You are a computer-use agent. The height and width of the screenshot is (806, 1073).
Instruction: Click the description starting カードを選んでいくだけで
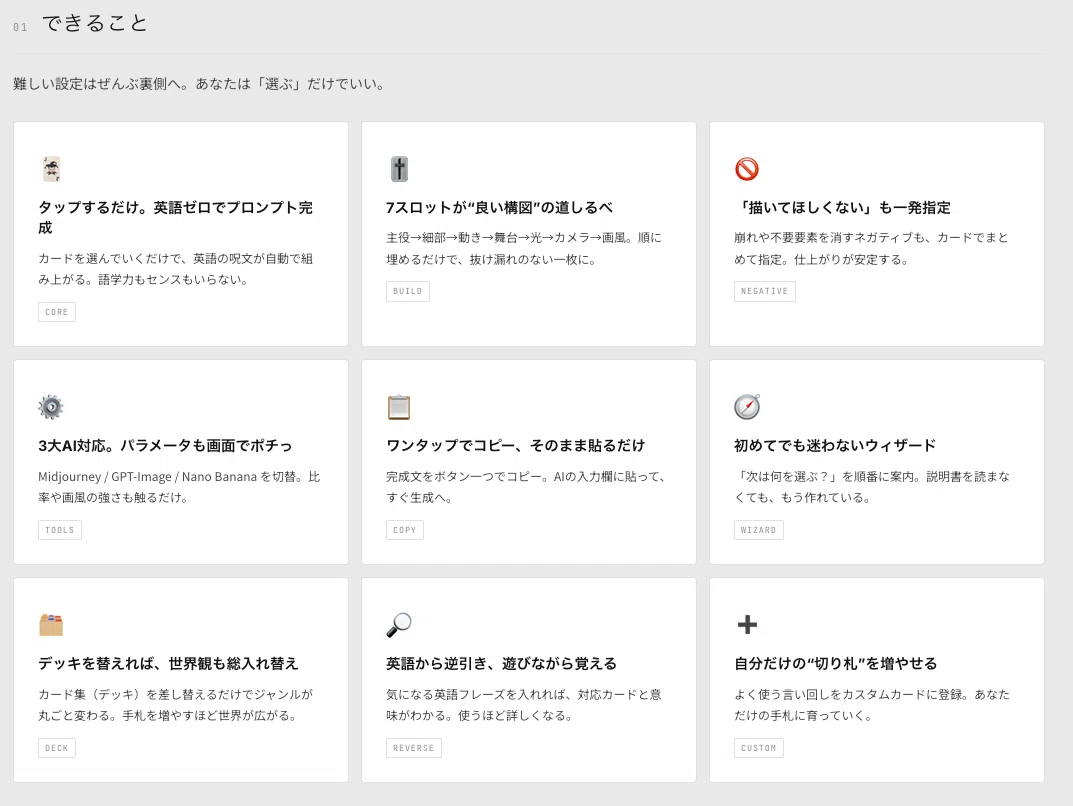pos(176,269)
